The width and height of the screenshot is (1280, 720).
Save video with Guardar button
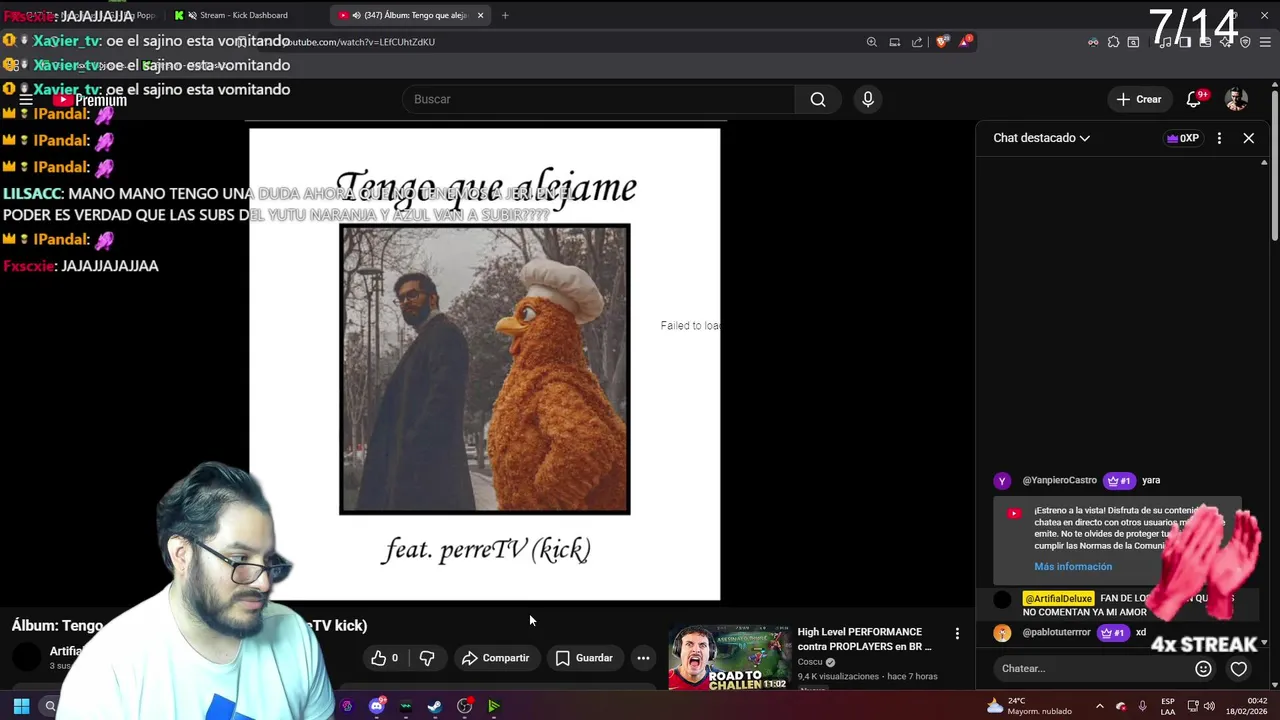pyautogui.click(x=584, y=658)
